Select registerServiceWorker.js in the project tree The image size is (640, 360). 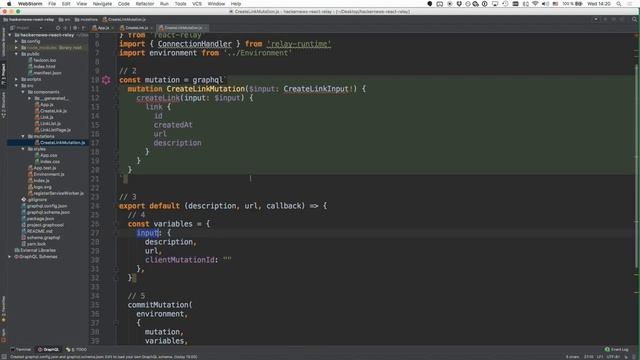click(56, 193)
